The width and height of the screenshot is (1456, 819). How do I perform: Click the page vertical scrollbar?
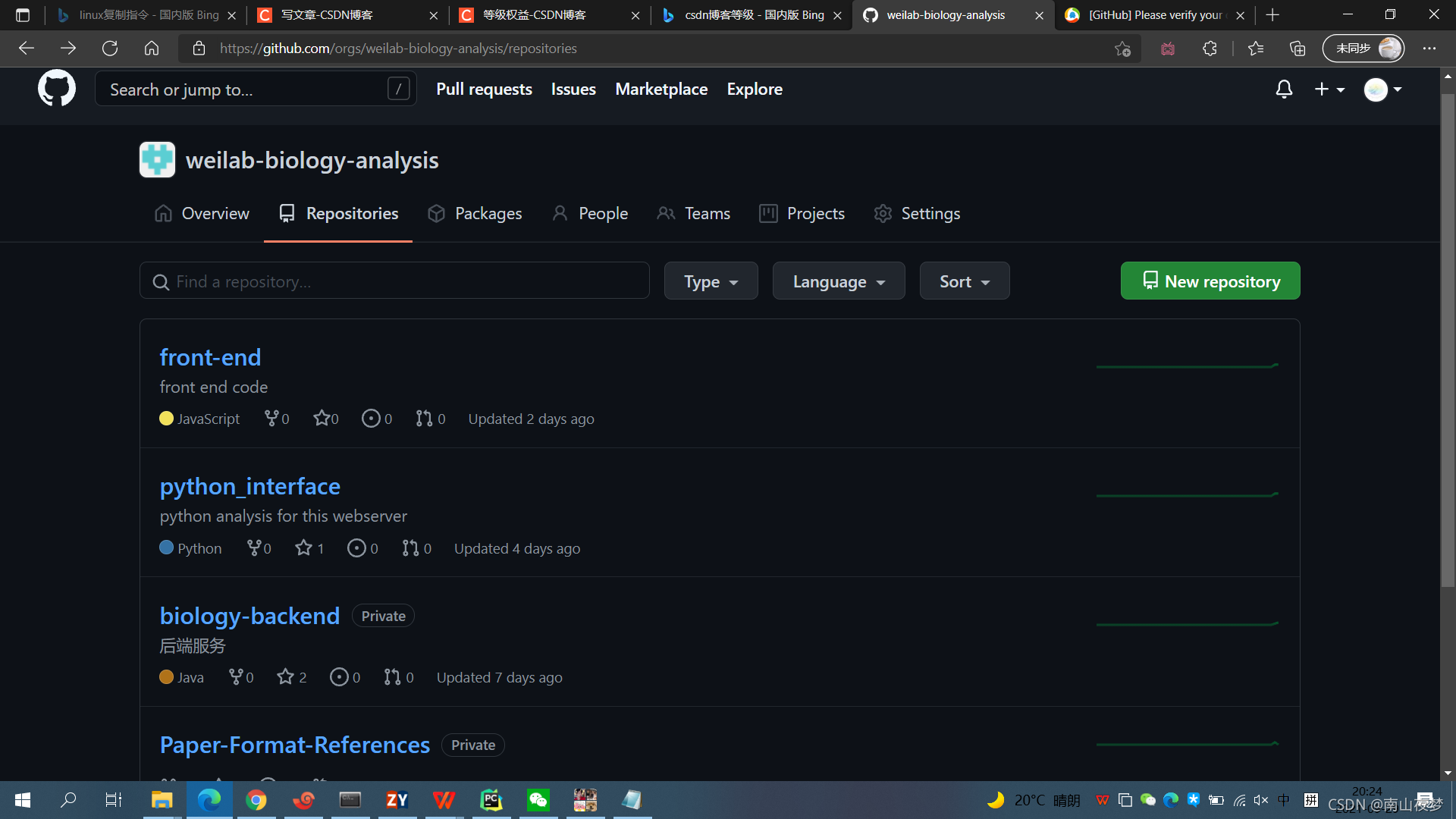(x=1448, y=341)
